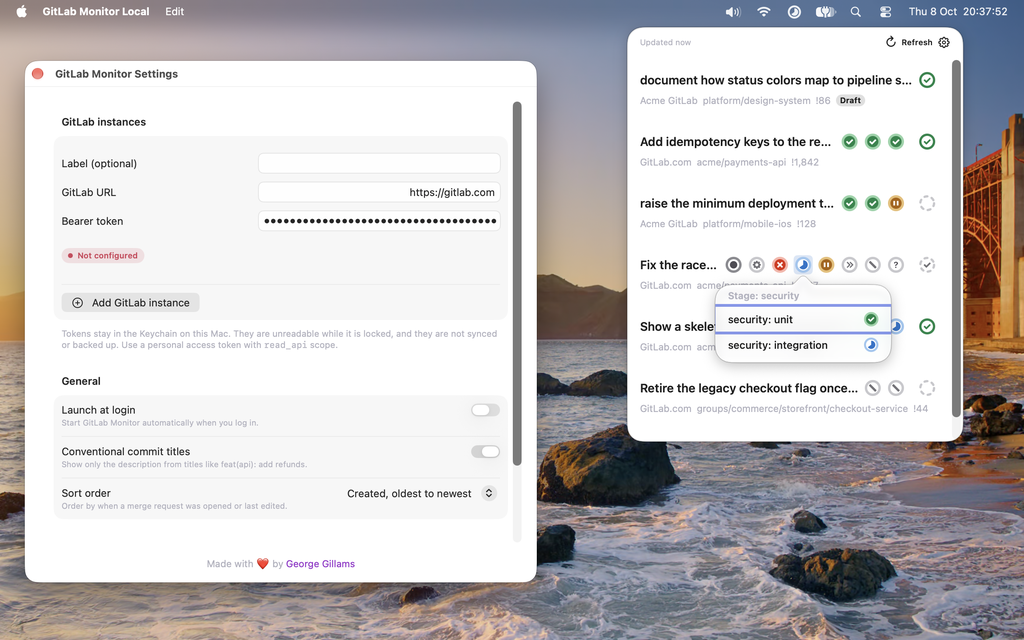The image size is (1024, 640).
Task: Open Control Center in the menu bar
Action: (886, 12)
